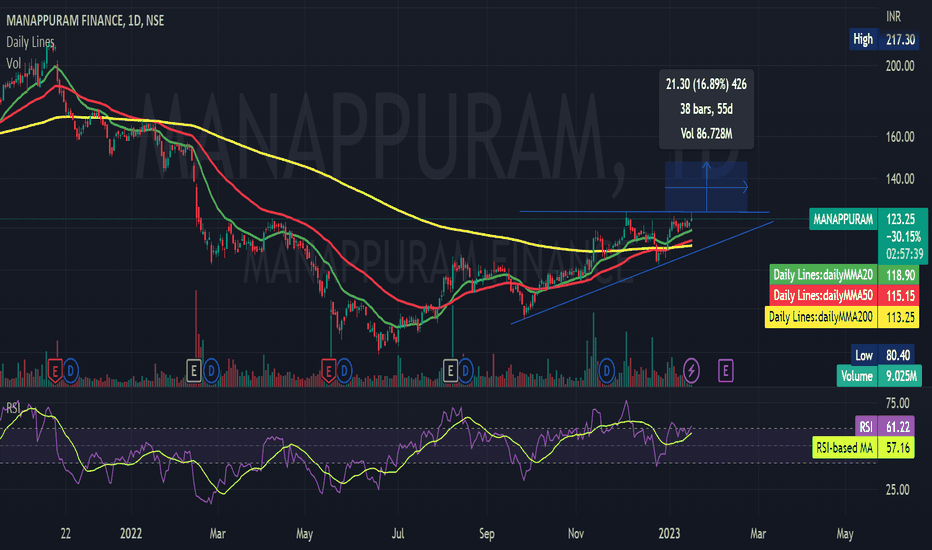Select the Volume 9.025M label

(879, 376)
